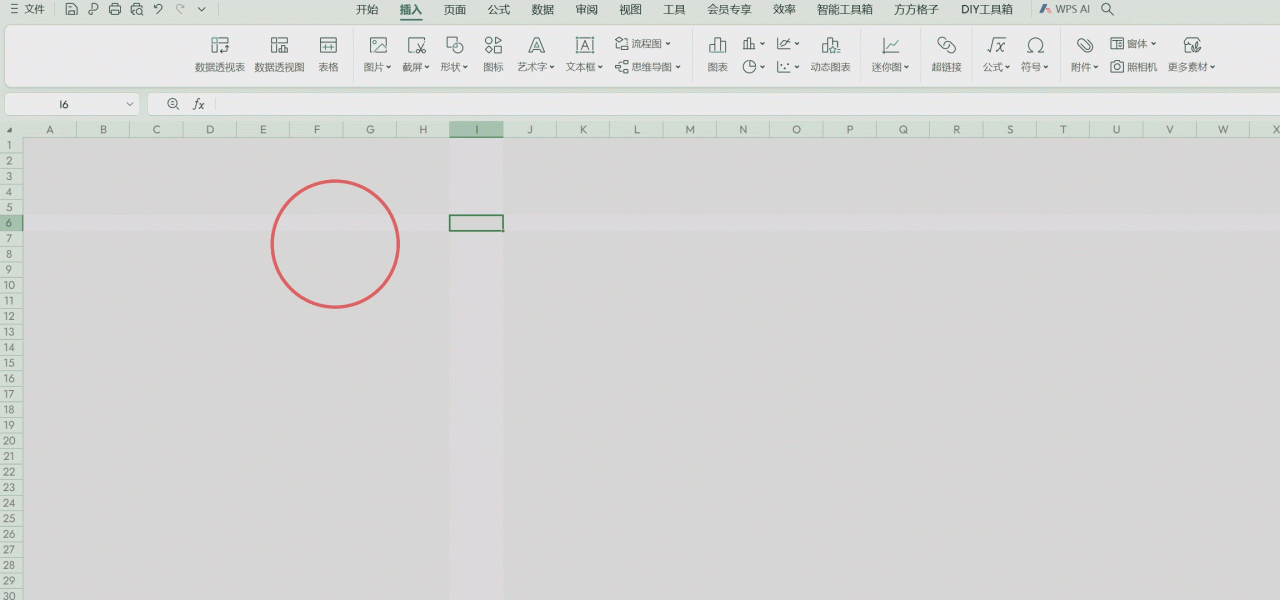Select row 15 header
Image resolution: width=1280 pixels, height=600 pixels.
(10, 362)
